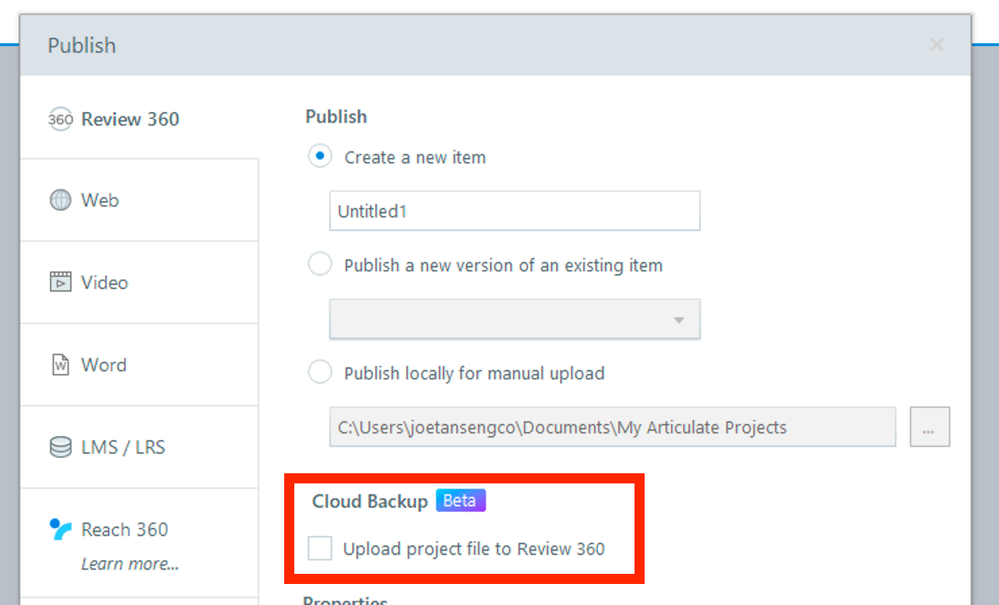Close the Publish dialog
This screenshot has width=999, height=605.
pyautogui.click(x=936, y=45)
